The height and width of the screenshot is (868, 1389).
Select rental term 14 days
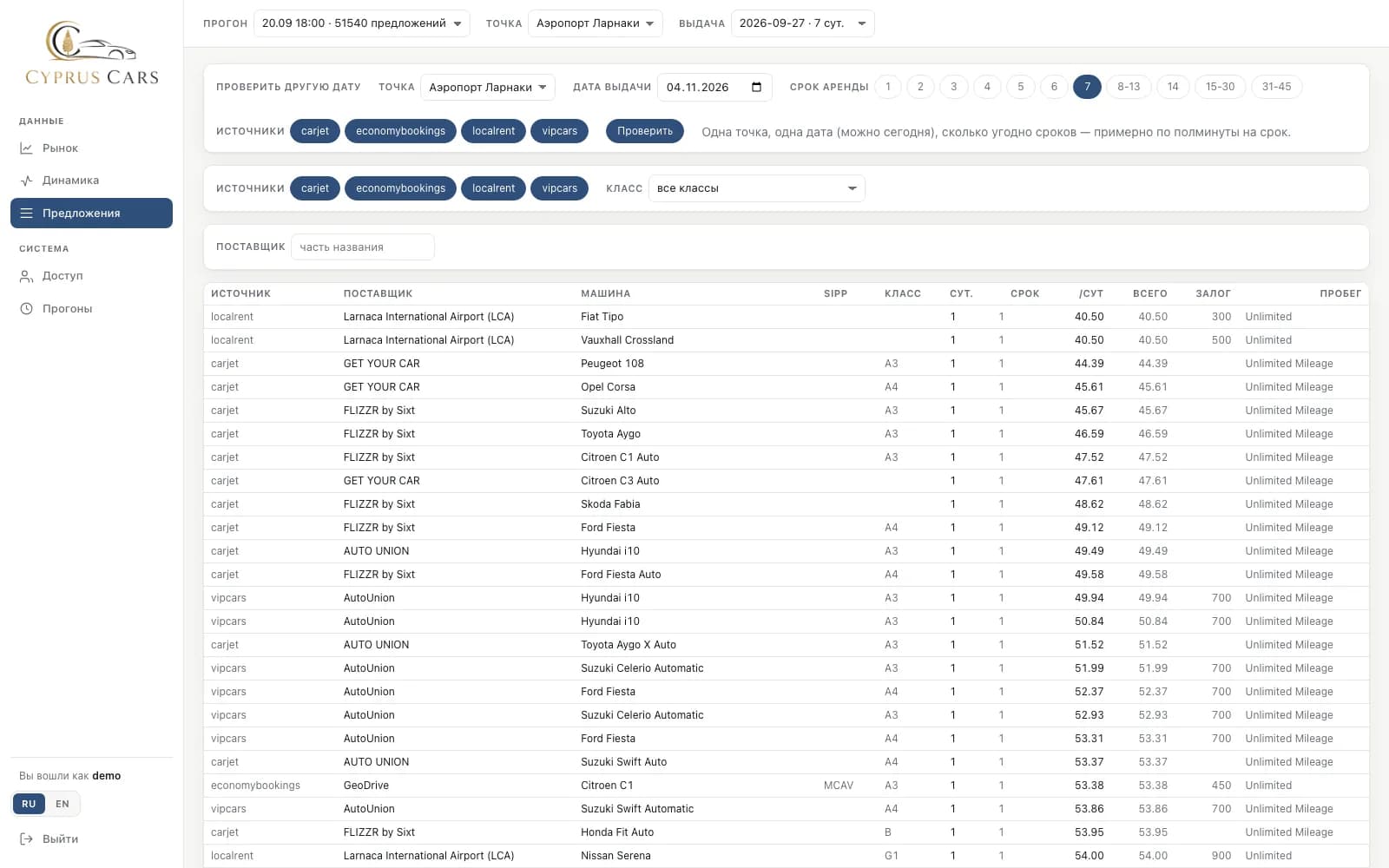(1173, 87)
